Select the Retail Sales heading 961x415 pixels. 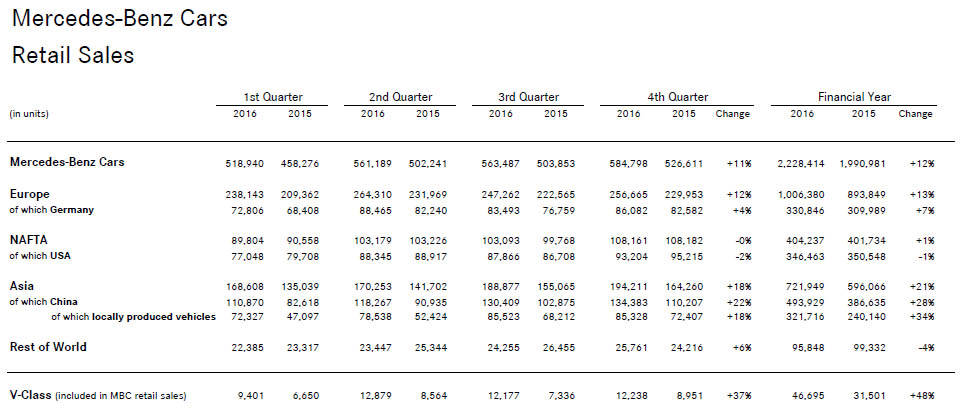tap(73, 55)
